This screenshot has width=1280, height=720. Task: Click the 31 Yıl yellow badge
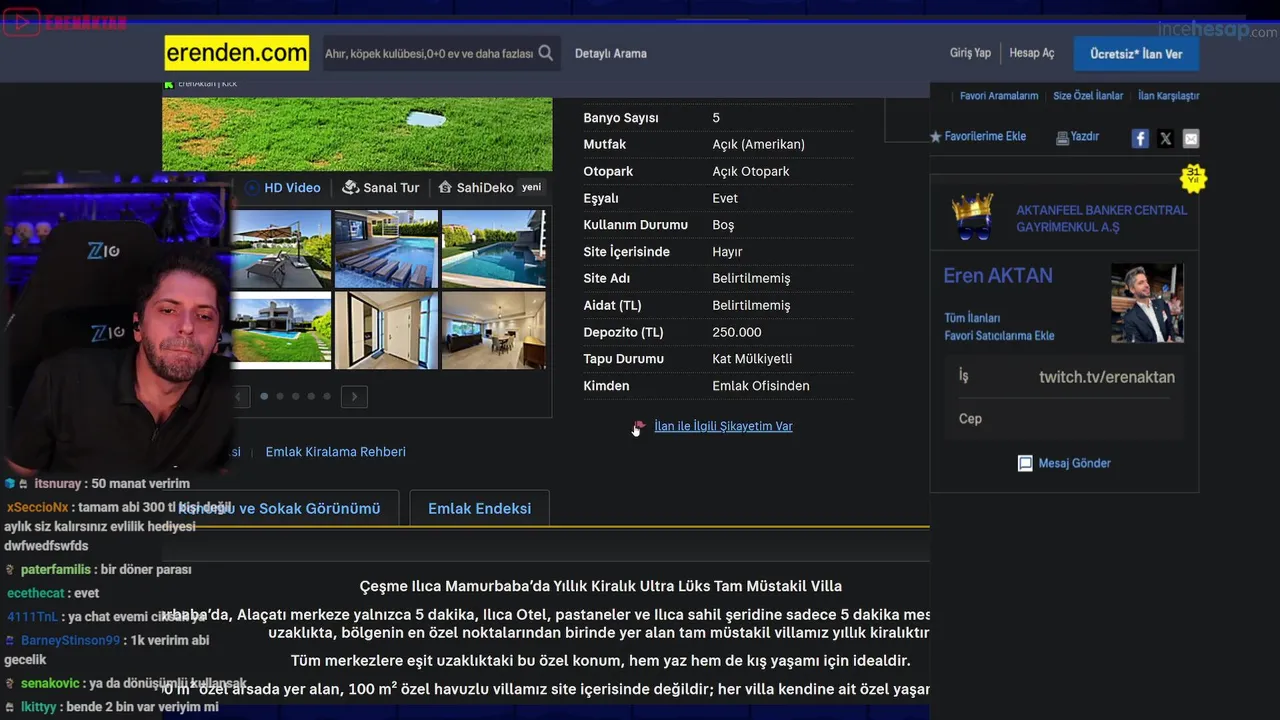click(x=1193, y=177)
